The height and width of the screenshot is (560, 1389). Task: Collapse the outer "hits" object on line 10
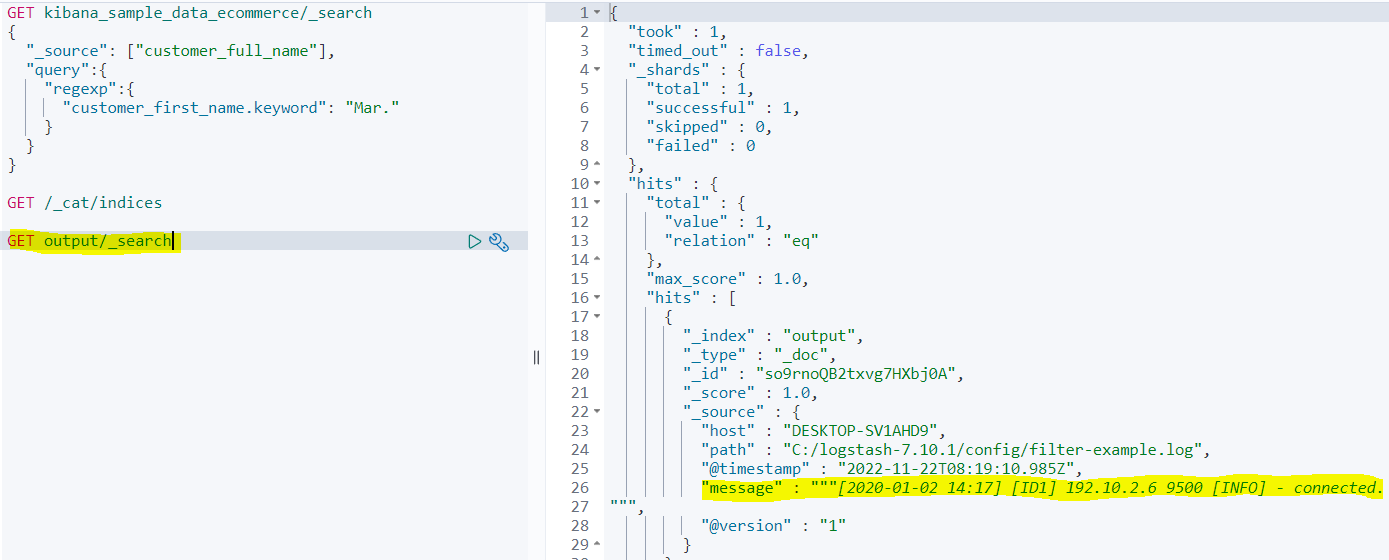click(x=598, y=184)
